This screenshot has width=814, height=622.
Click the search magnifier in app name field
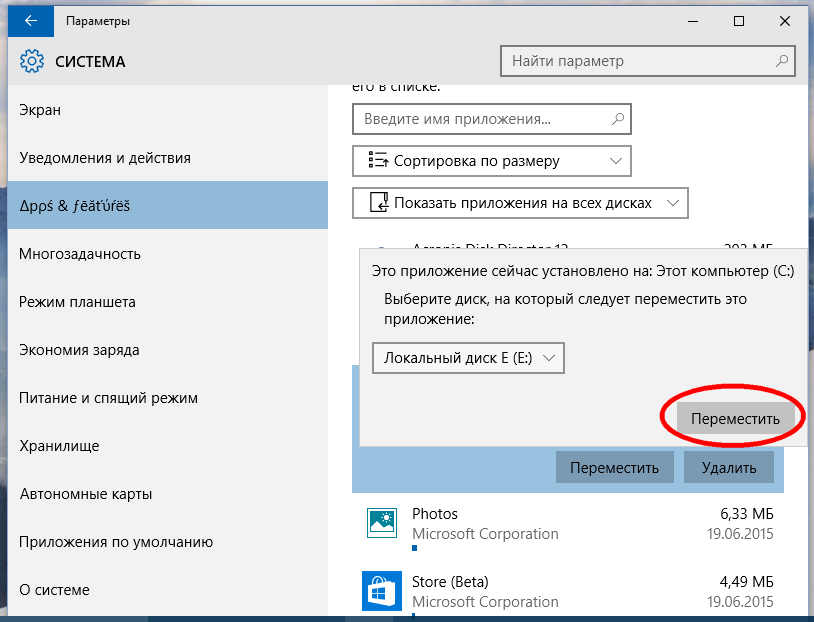coord(618,119)
